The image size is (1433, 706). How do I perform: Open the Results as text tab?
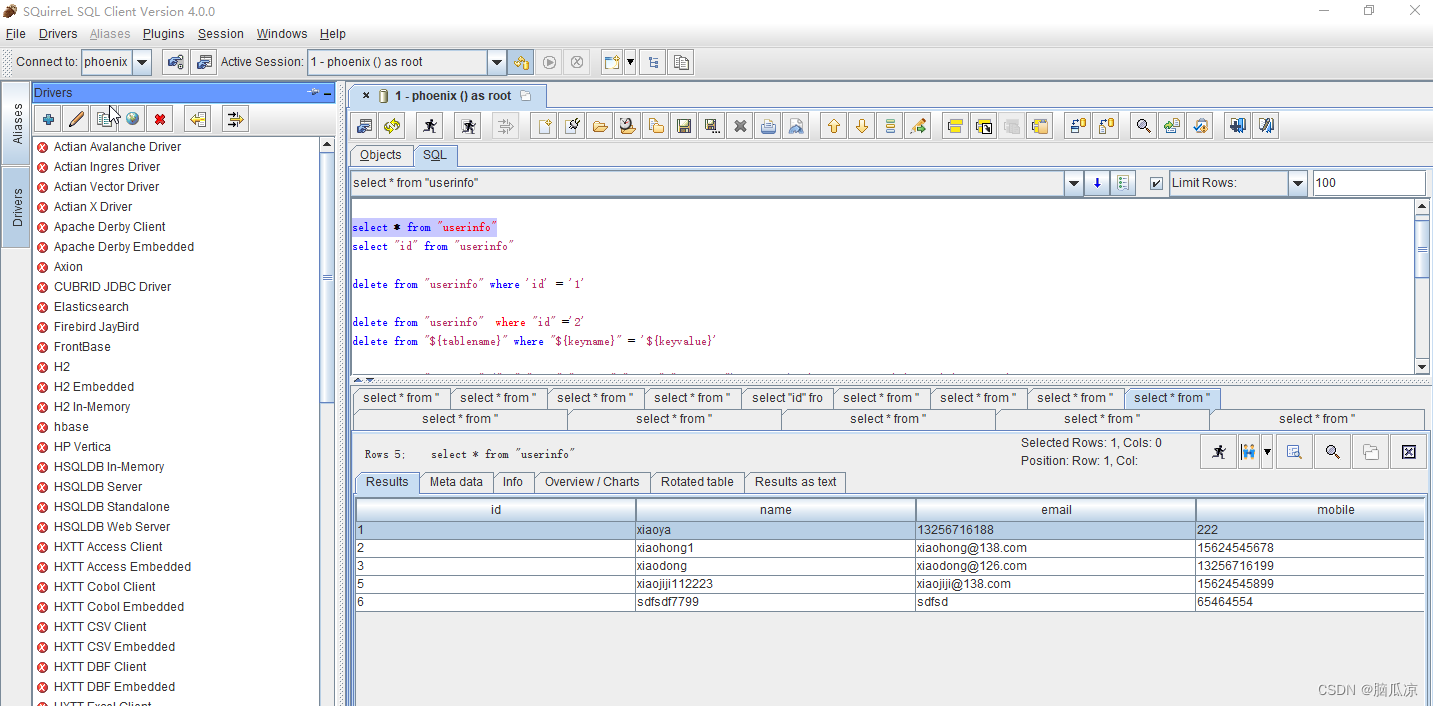coord(796,482)
